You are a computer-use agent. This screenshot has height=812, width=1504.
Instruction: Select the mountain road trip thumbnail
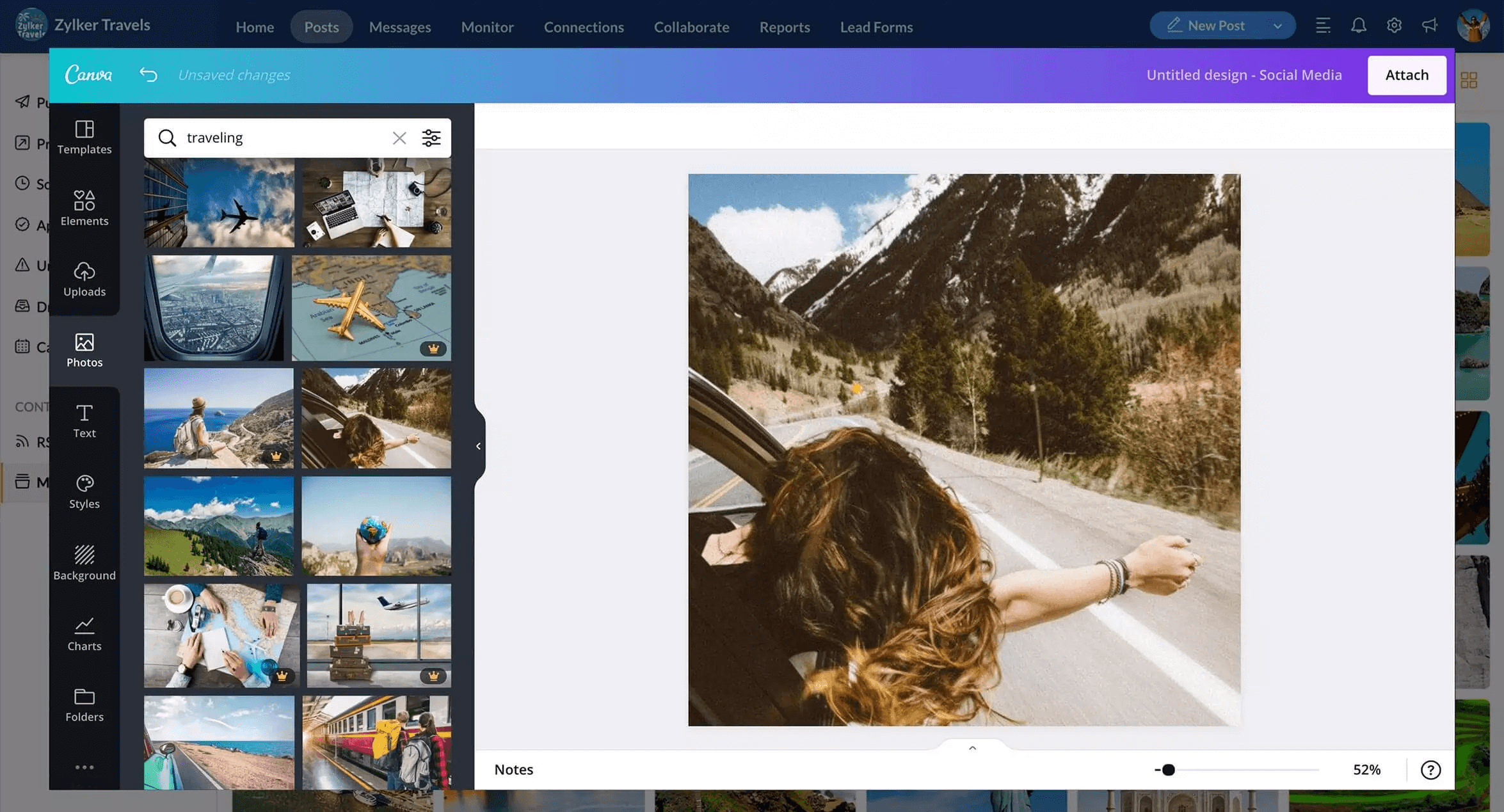(376, 418)
